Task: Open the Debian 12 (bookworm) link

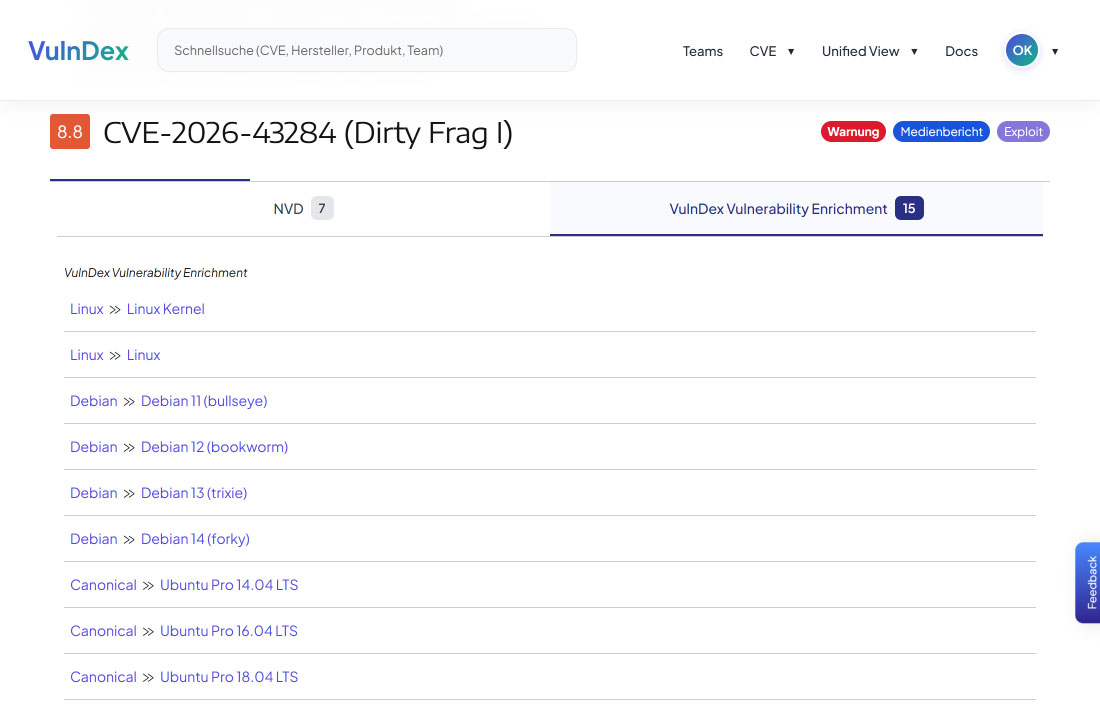Action: [x=215, y=447]
